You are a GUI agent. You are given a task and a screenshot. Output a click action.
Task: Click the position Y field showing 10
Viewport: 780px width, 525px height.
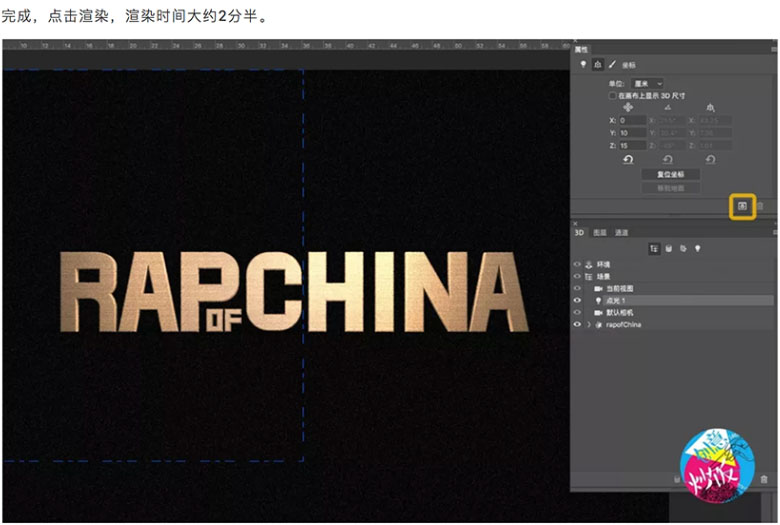632,133
